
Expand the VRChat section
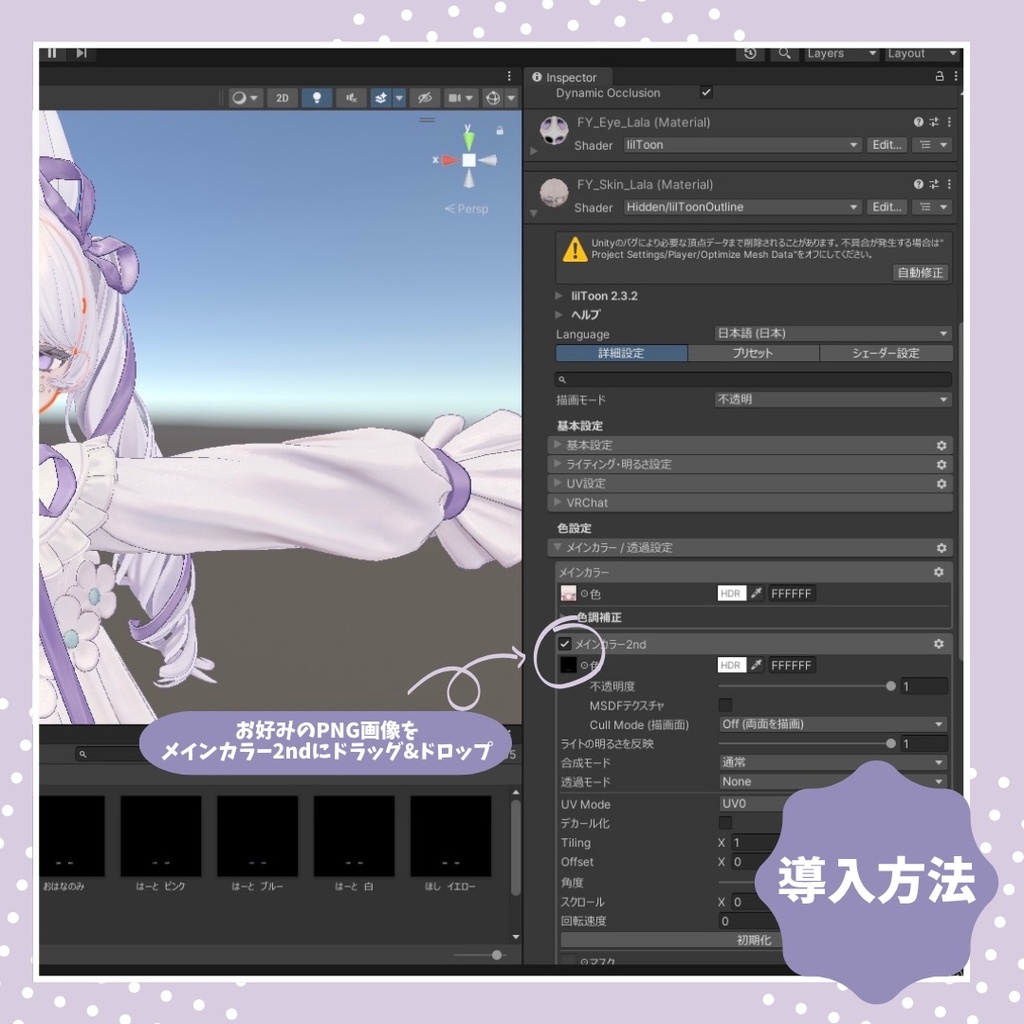pos(750,503)
